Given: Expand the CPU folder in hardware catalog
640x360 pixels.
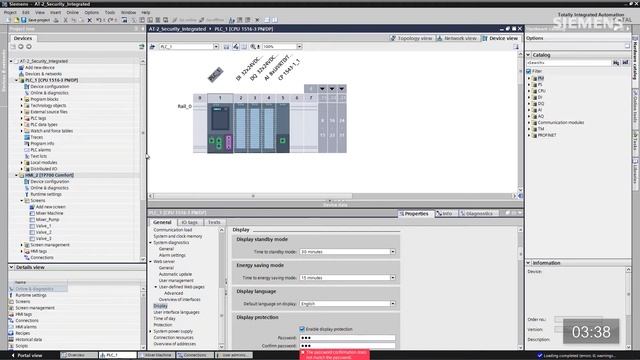Looking at the screenshot, I should click(529, 91).
